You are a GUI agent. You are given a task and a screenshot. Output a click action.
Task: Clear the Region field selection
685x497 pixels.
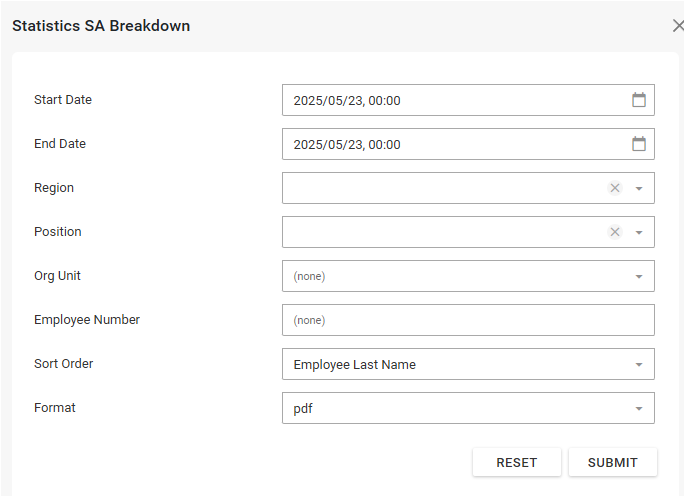[x=615, y=188]
